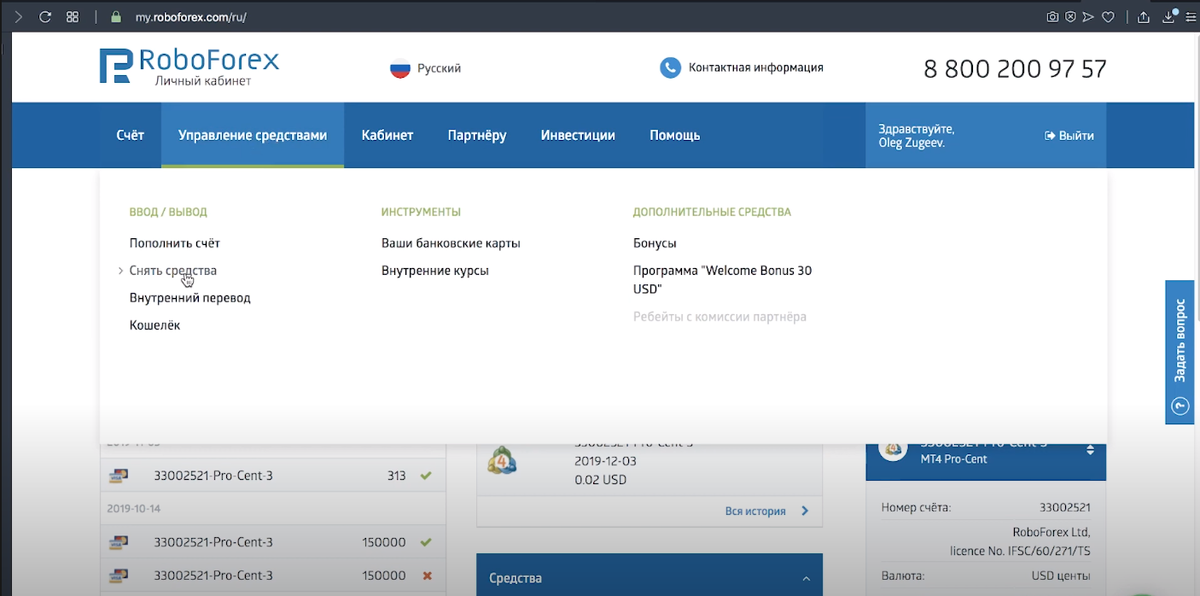
Task: Click the ИНСТРУМЕНТЫ heading
Action: pyautogui.click(x=421, y=212)
